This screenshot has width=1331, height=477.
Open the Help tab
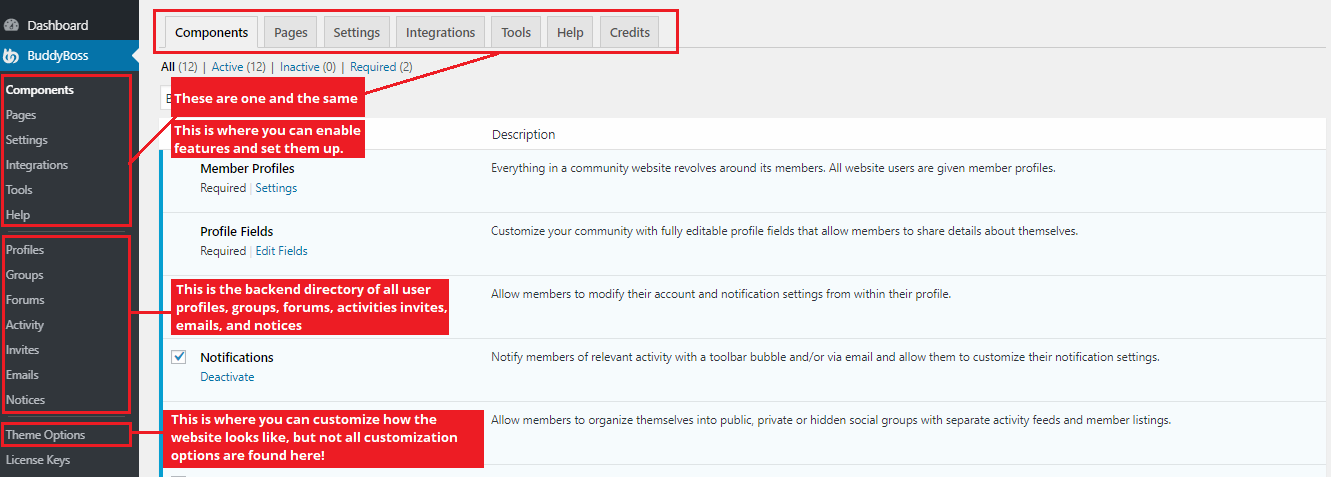(x=570, y=32)
